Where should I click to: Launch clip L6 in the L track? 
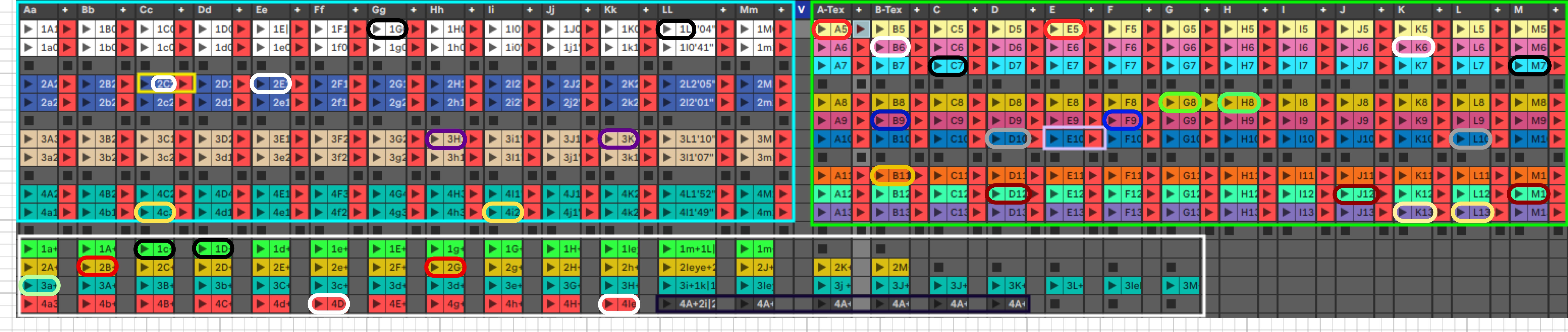(1461, 47)
